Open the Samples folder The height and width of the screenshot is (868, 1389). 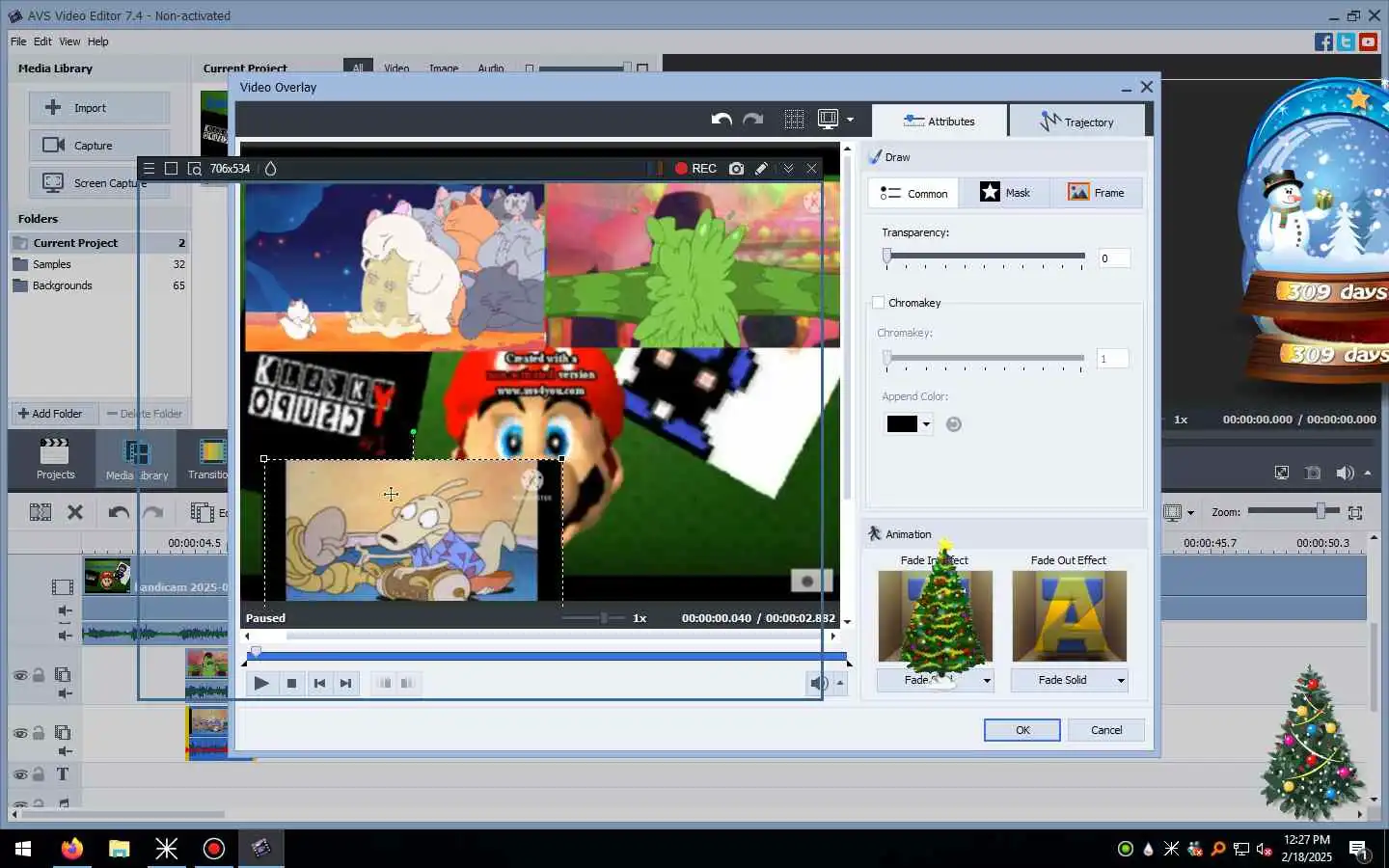tap(99, 264)
